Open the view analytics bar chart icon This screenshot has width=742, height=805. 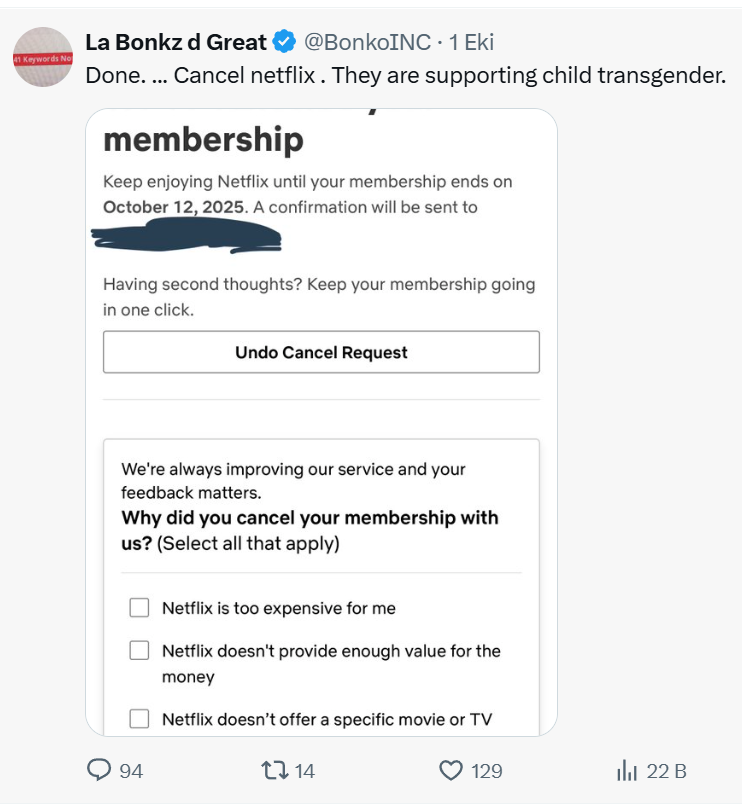click(627, 771)
